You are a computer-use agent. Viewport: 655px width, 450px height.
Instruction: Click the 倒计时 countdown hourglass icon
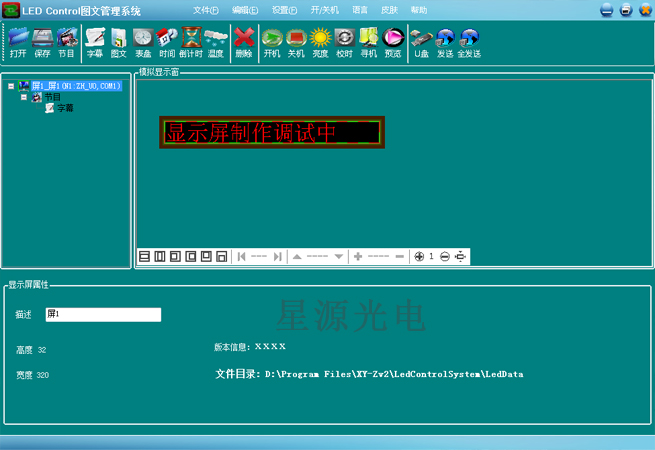click(x=191, y=42)
